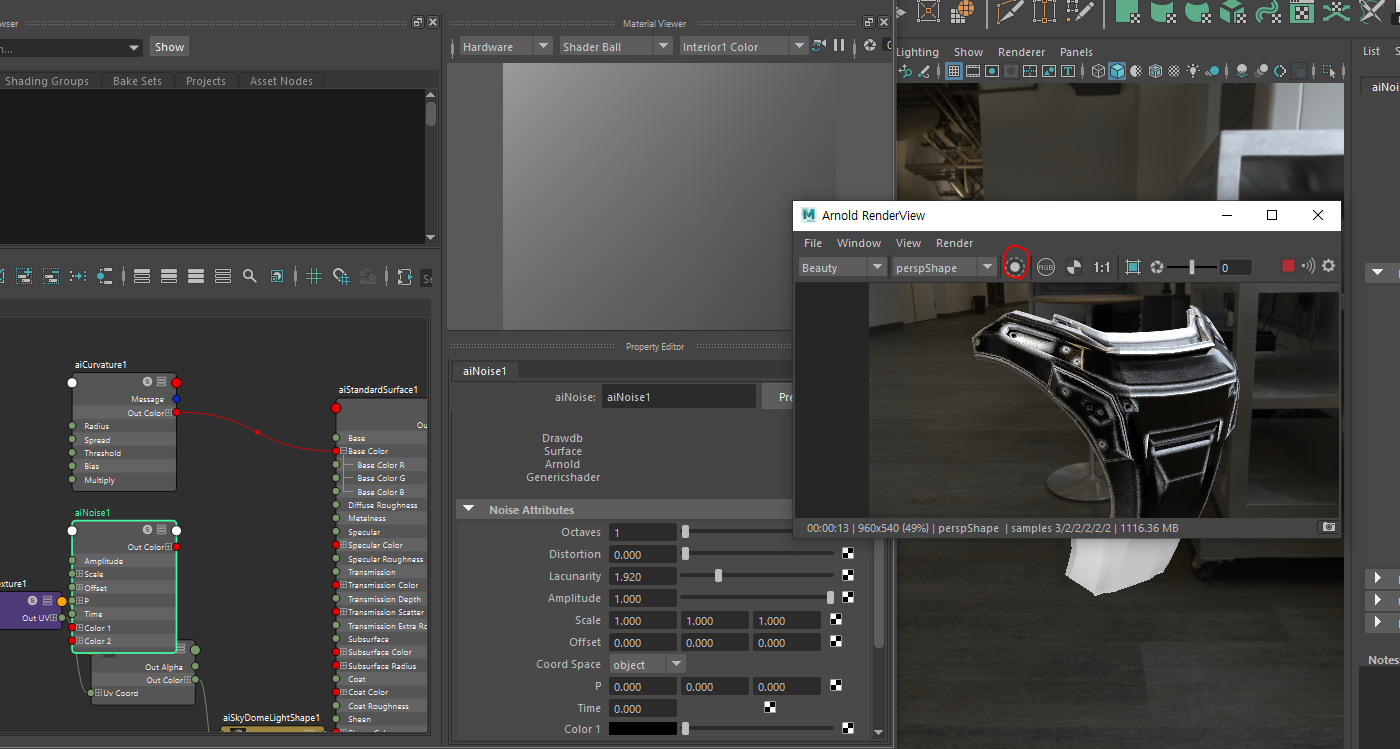Open RenderView settings gear
The width and height of the screenshot is (1400, 749).
point(1329,266)
